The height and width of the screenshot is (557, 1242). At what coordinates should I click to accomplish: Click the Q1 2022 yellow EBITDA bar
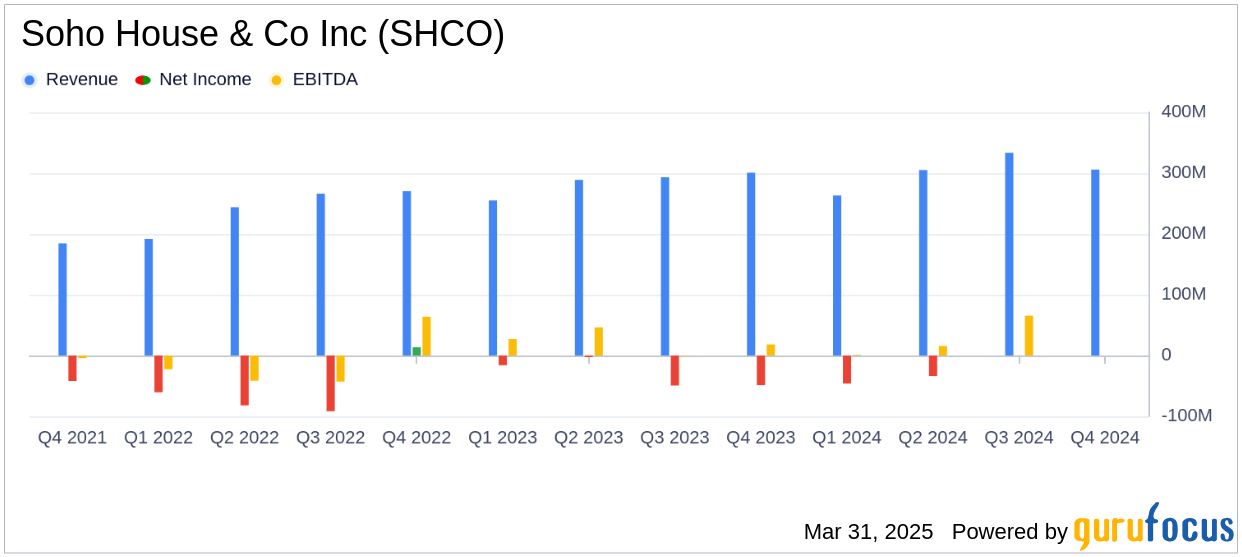[168, 362]
